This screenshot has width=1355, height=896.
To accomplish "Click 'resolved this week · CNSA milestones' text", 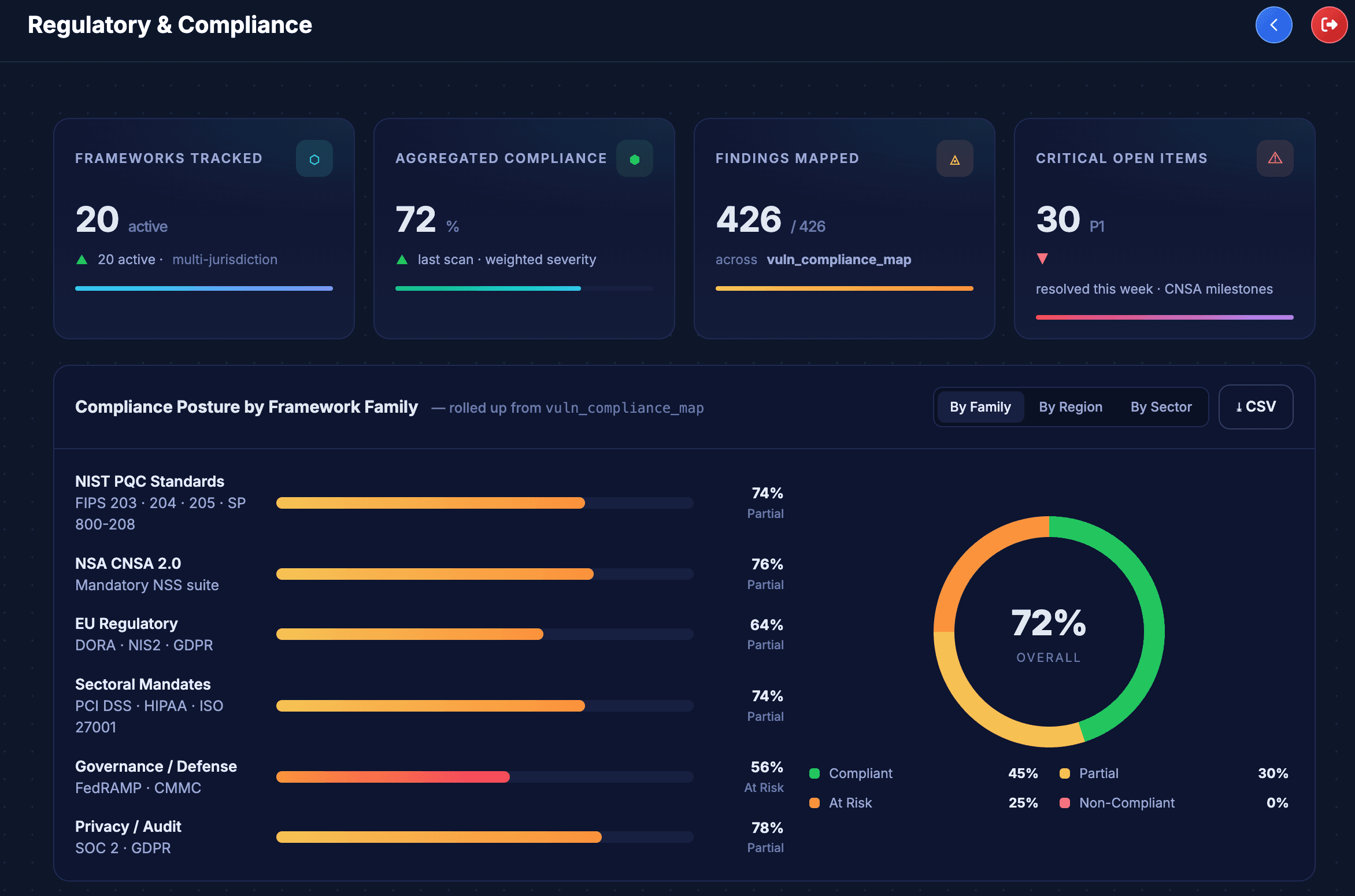I will click(x=1154, y=289).
